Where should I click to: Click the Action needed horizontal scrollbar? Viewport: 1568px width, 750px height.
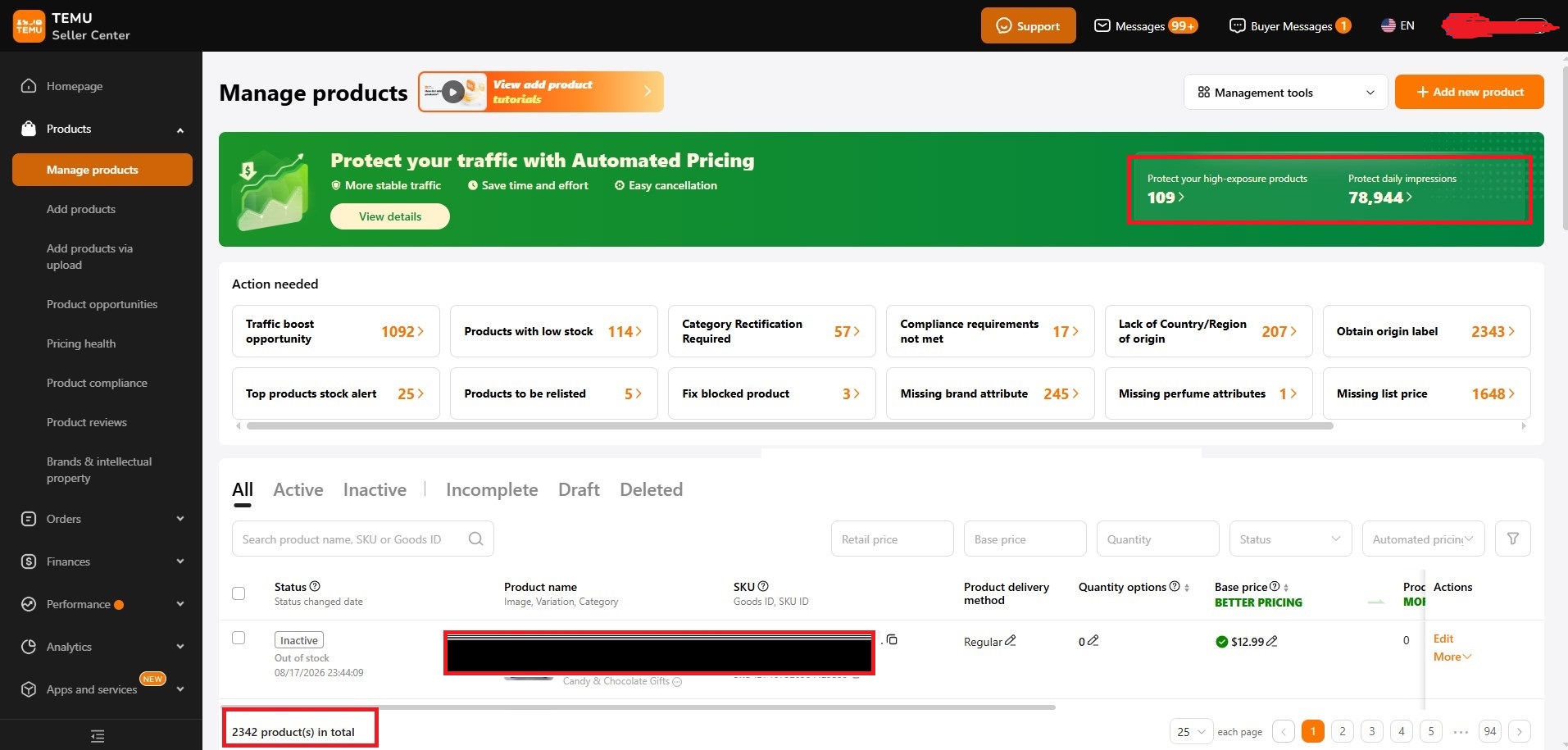tap(789, 426)
